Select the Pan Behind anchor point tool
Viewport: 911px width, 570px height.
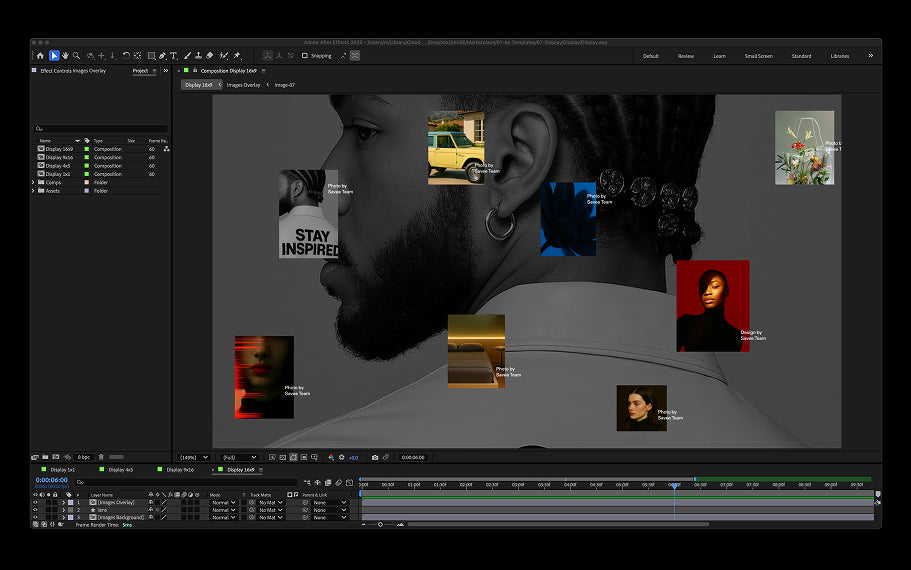coord(137,56)
